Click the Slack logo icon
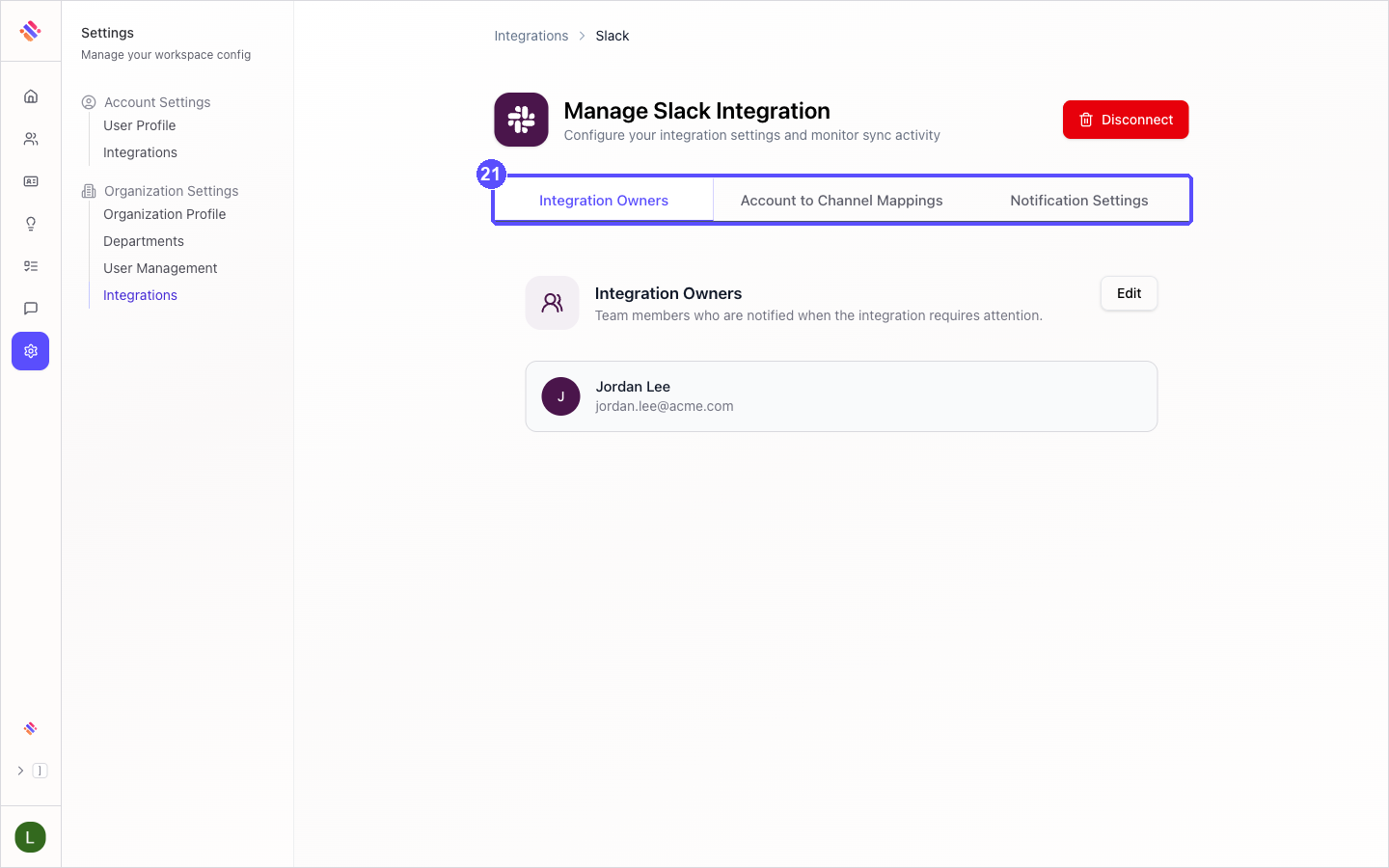 [x=522, y=120]
